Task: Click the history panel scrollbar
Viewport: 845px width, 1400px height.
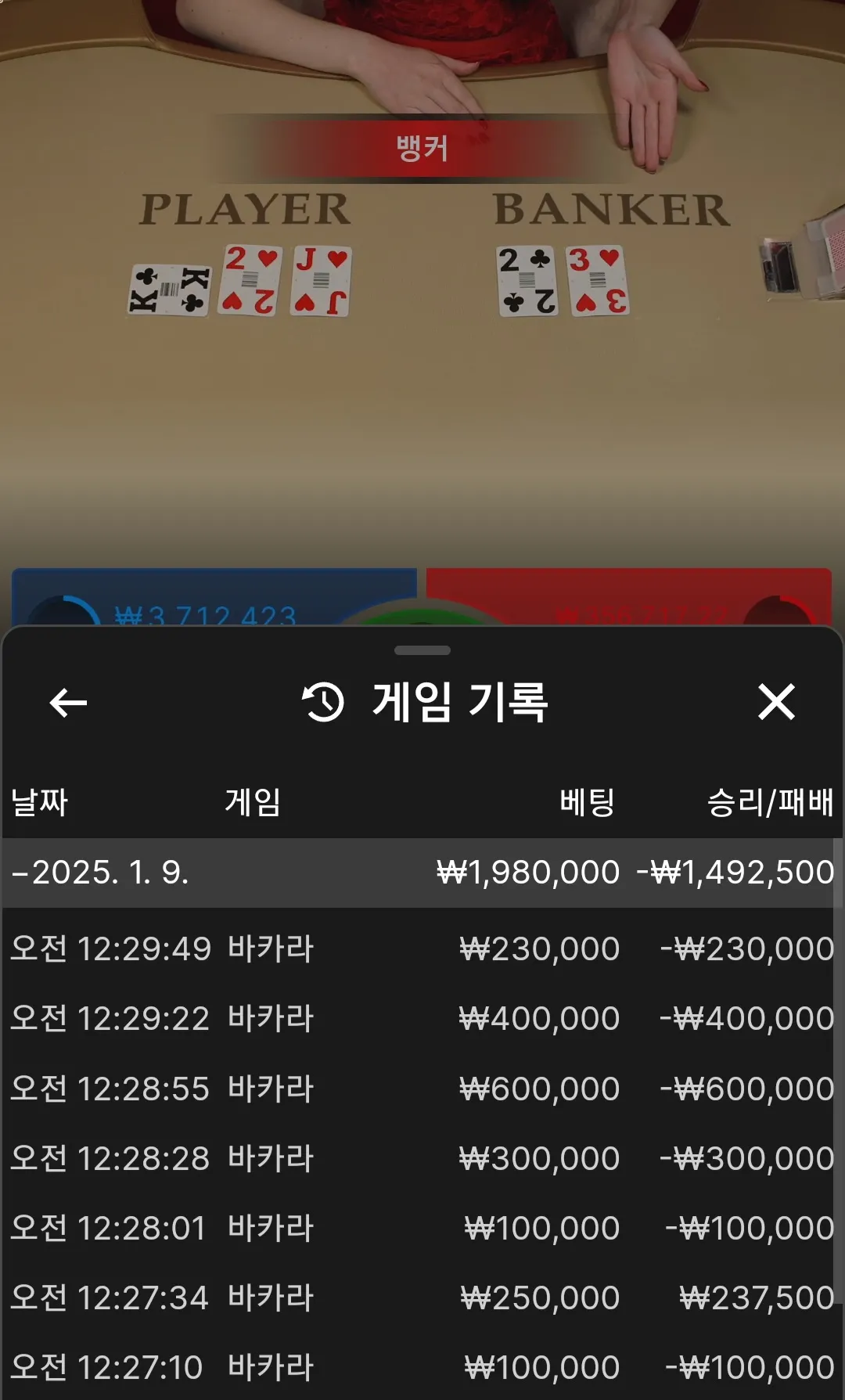Action: [x=840, y=1072]
